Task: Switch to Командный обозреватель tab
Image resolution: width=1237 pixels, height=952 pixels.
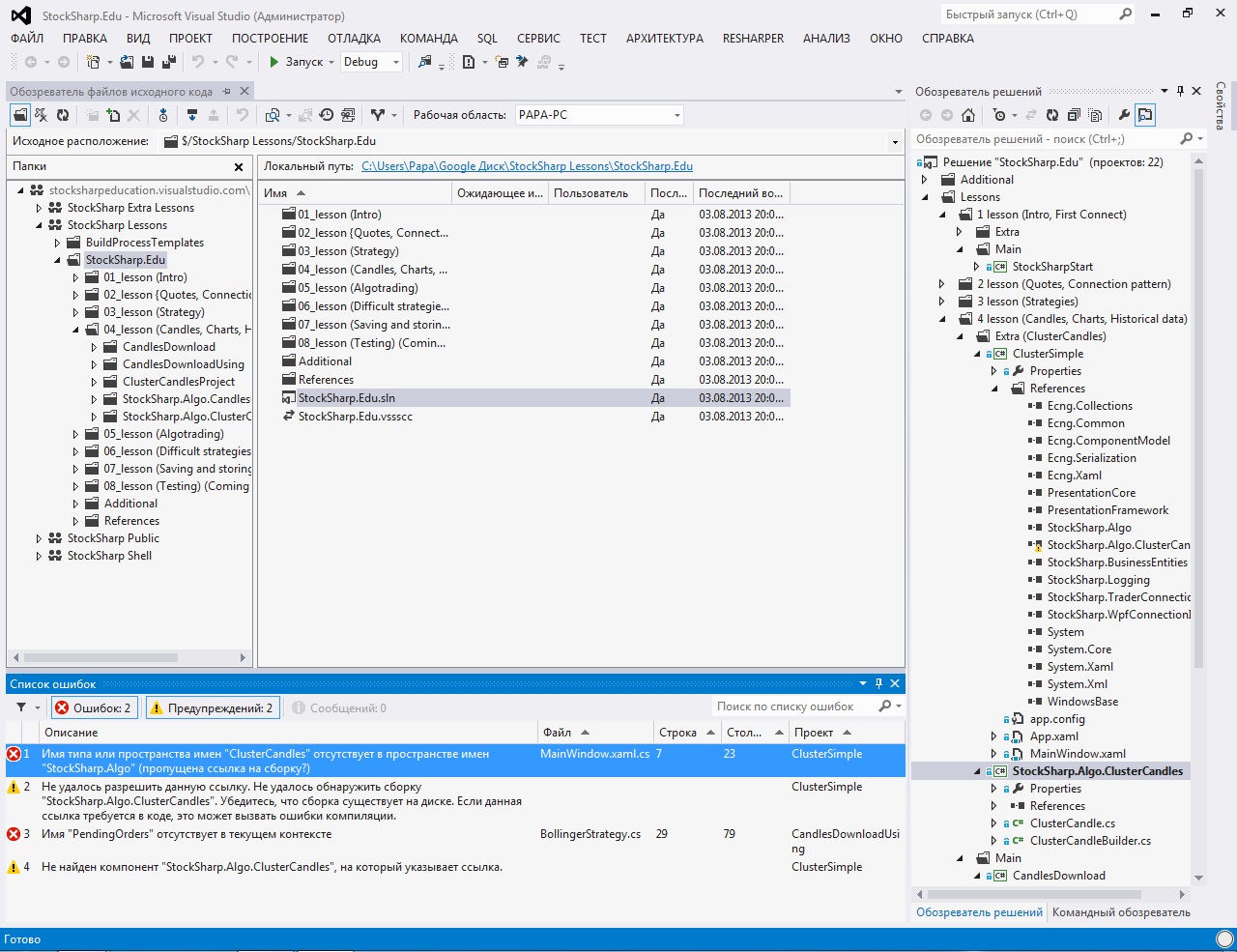Action: tap(1121, 912)
